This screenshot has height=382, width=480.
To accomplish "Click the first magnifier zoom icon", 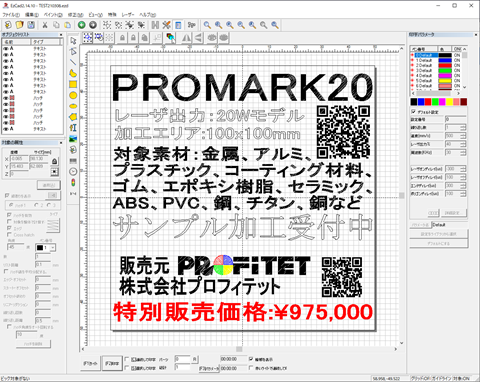I will 207,25.
